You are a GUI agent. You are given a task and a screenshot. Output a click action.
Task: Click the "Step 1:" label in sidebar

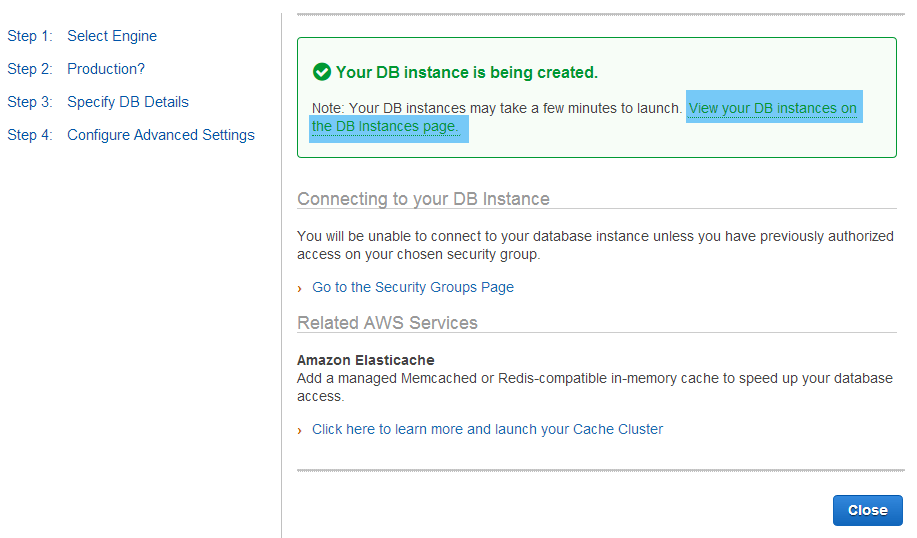[30, 36]
